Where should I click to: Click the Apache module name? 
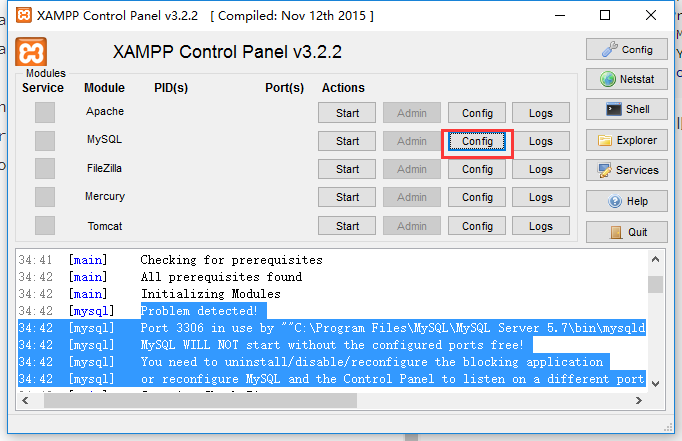(105, 111)
